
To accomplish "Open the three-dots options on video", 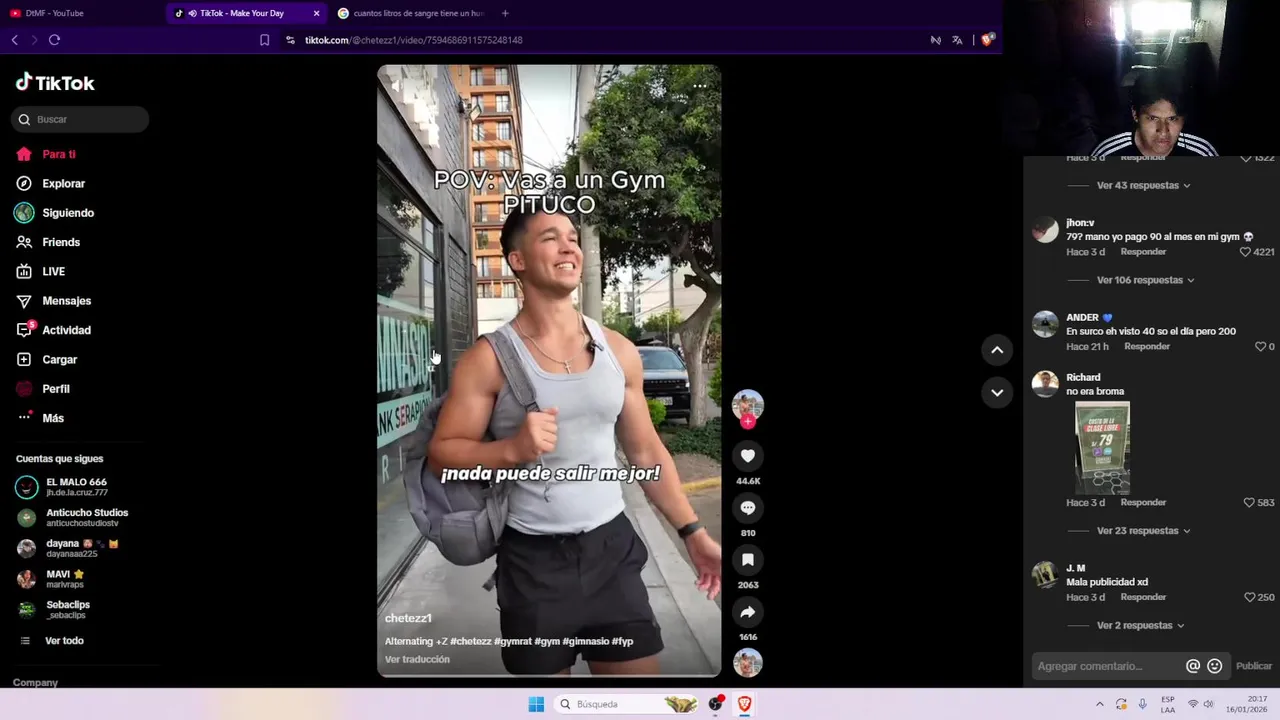I will pyautogui.click(x=700, y=86).
